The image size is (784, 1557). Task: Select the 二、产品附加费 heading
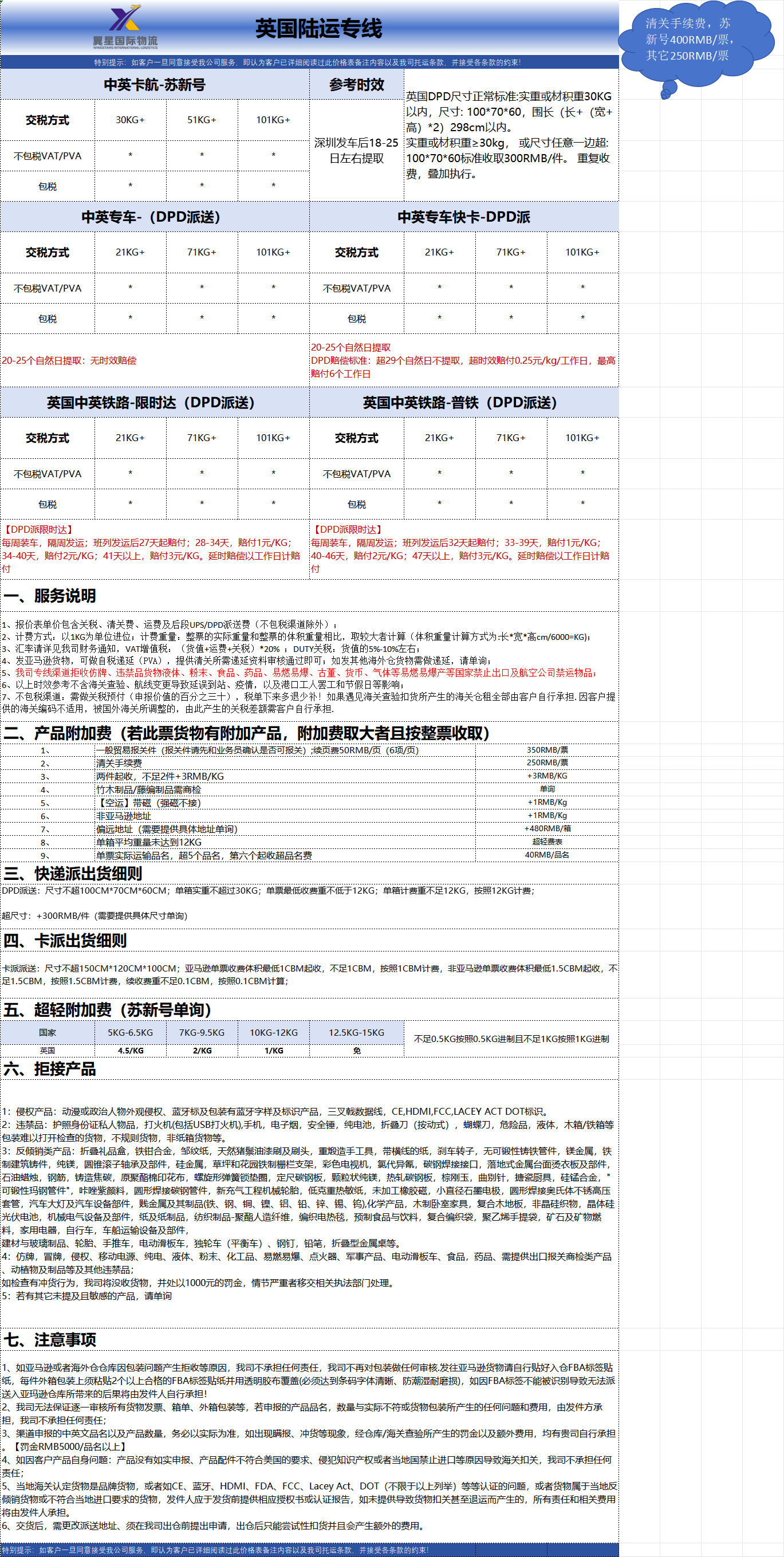pyautogui.click(x=247, y=733)
